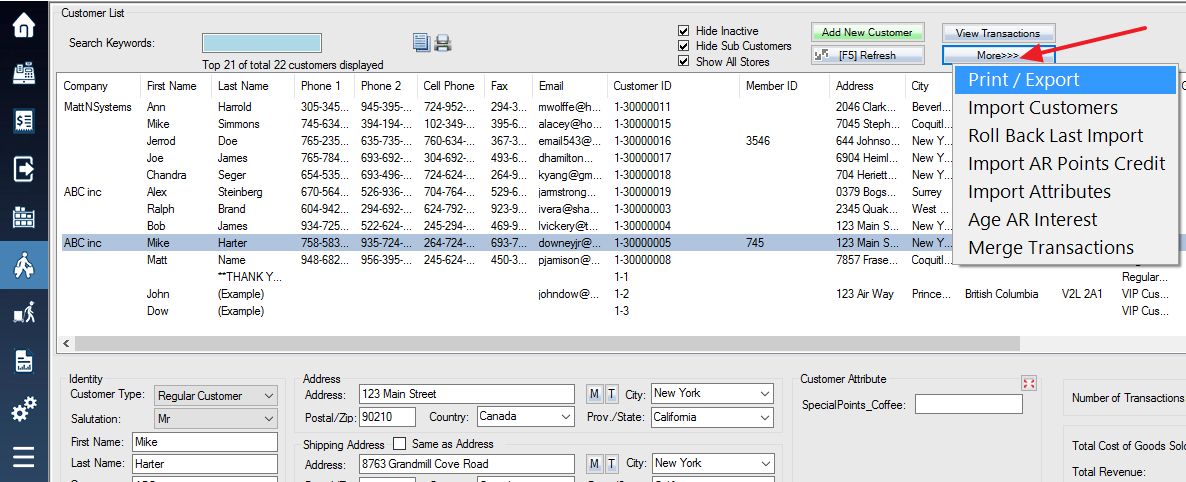Go to the Home icon in sidebar
1186x482 pixels.
[x=24, y=25]
